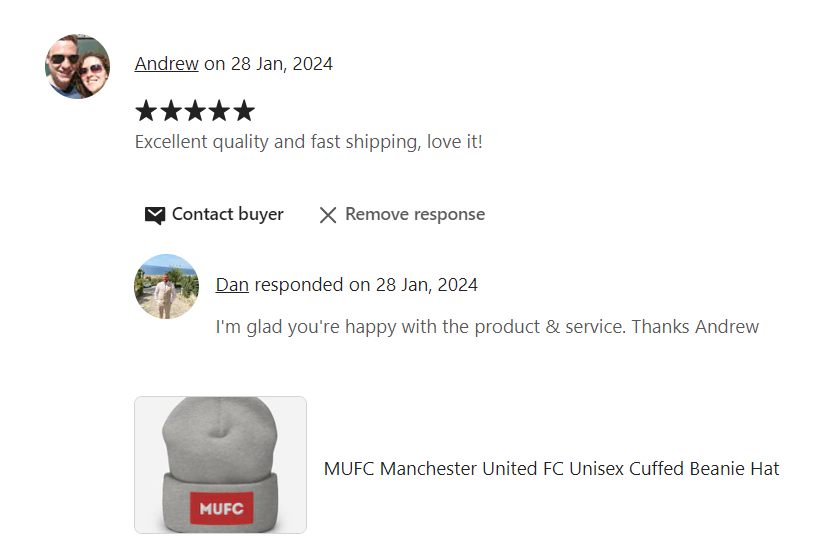
Task: Click the review date next to Andrew
Action: 281,64
